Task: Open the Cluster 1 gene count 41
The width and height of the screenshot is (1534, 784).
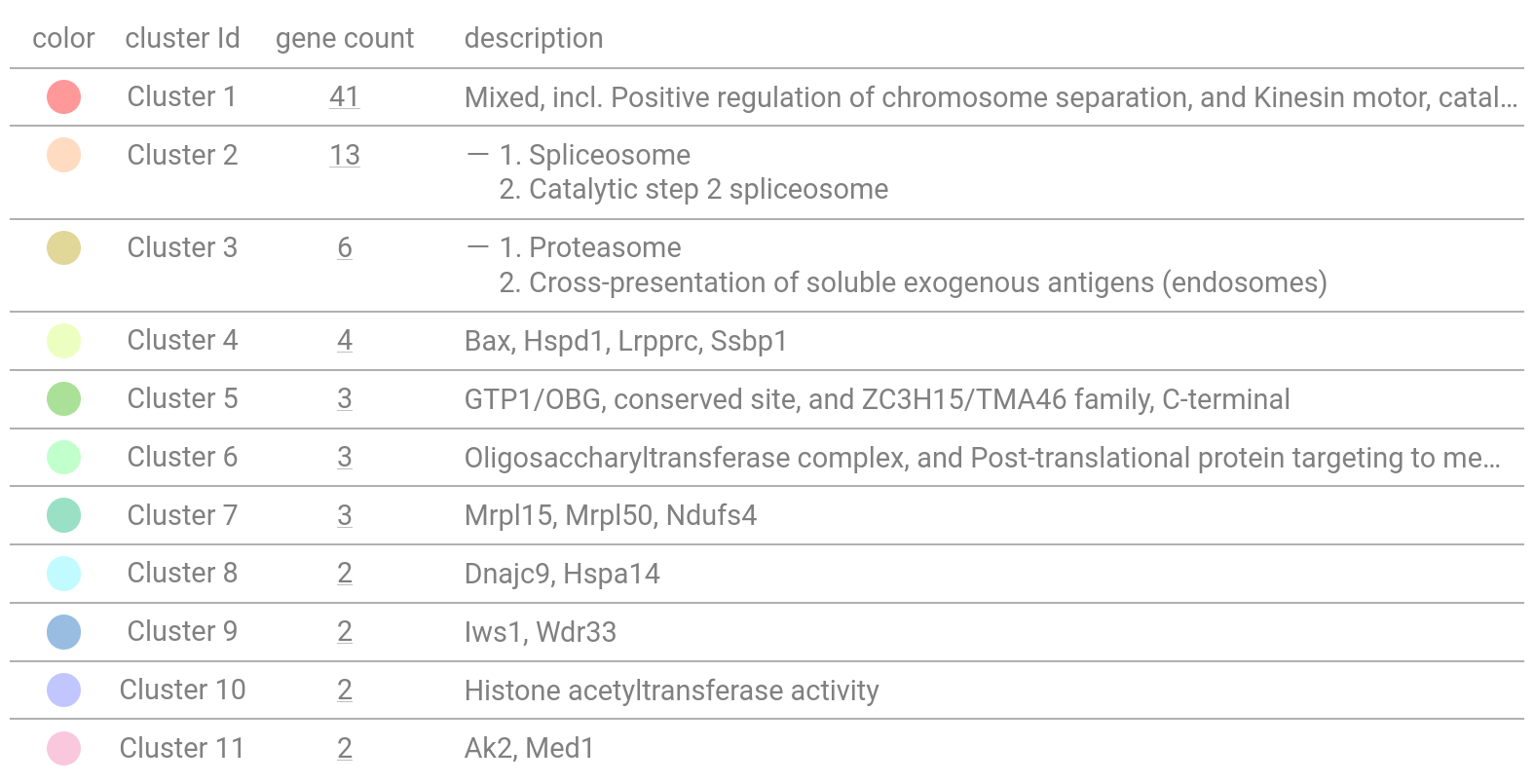Action: (345, 97)
